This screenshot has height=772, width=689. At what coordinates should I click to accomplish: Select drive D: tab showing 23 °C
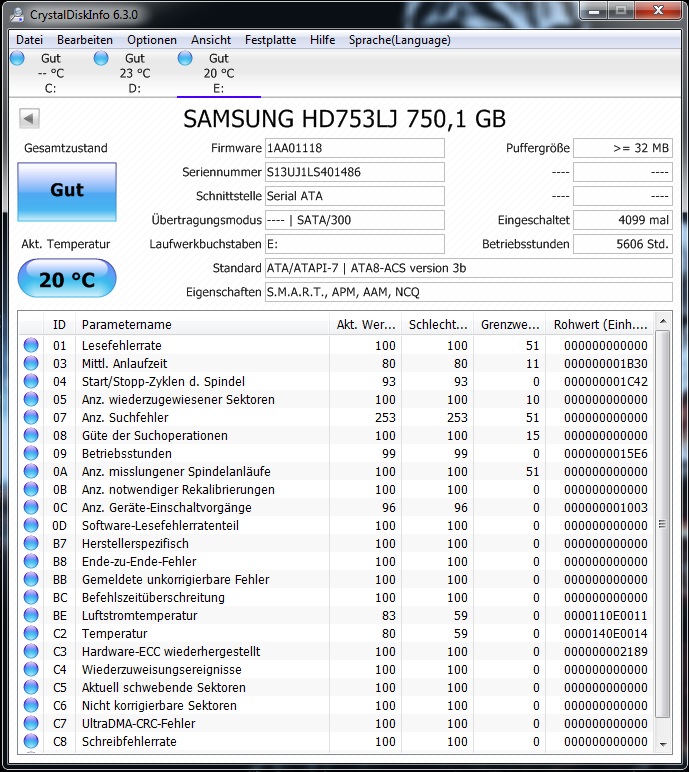coord(135,73)
